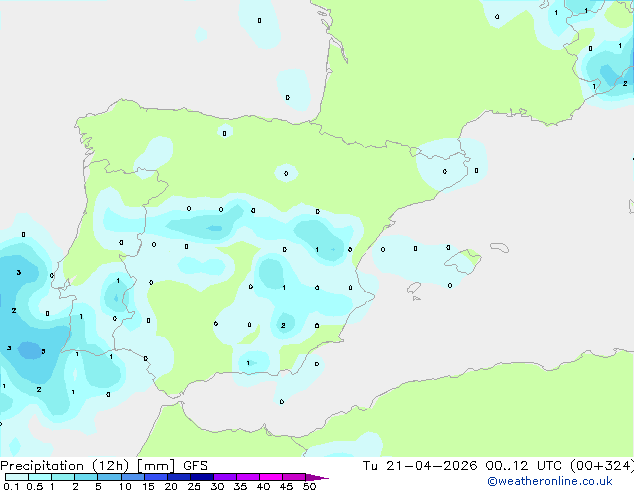The height and width of the screenshot is (490, 634).
Task: Click the '40' legend scale label
Action: (264, 486)
